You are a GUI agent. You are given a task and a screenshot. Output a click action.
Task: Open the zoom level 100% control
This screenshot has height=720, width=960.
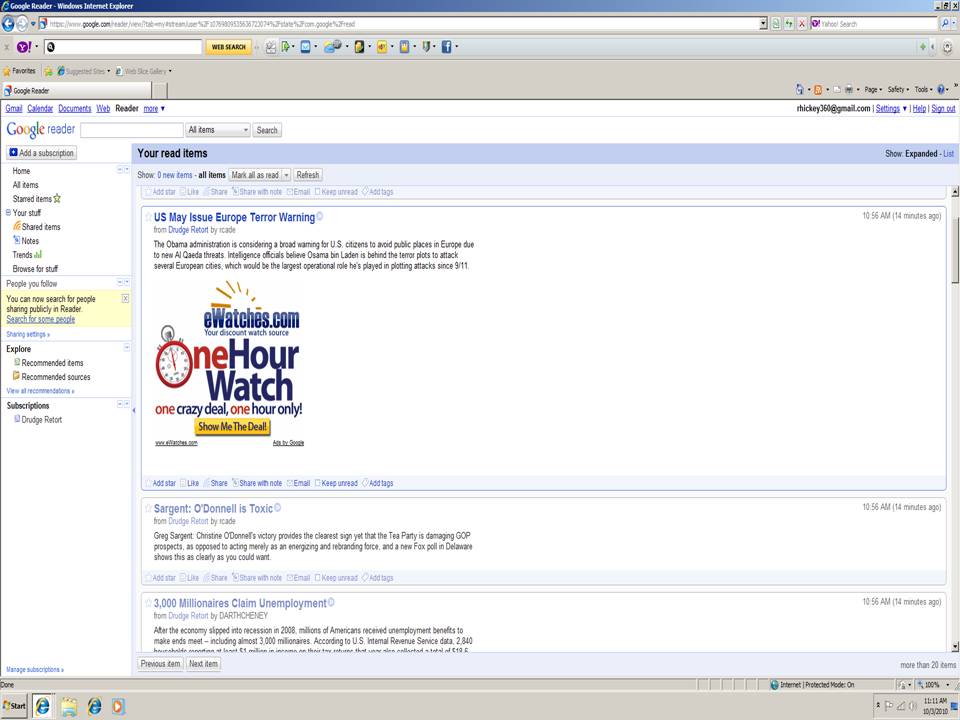coord(932,684)
